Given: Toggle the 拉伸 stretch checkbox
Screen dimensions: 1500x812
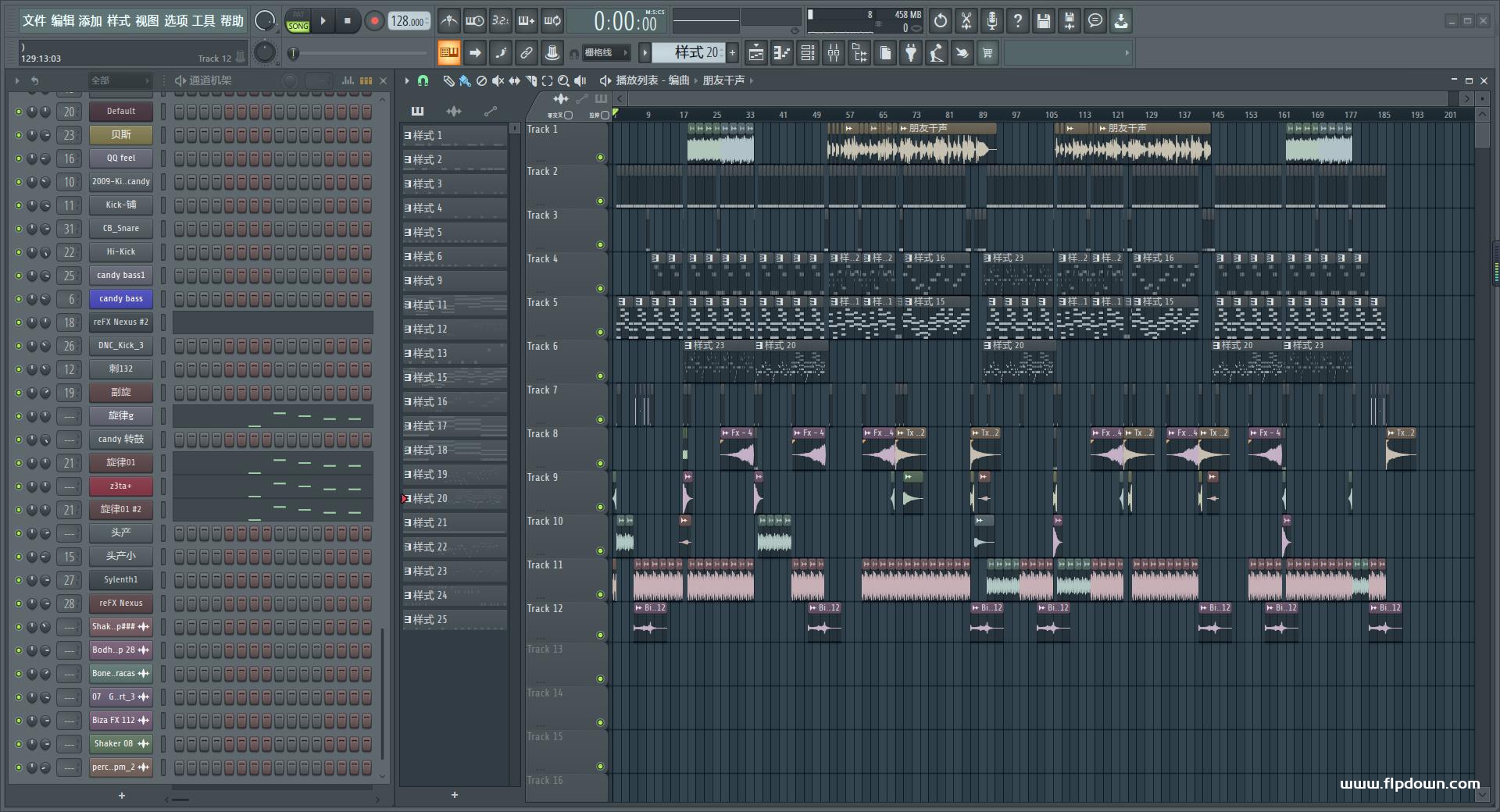Looking at the screenshot, I should [605, 115].
